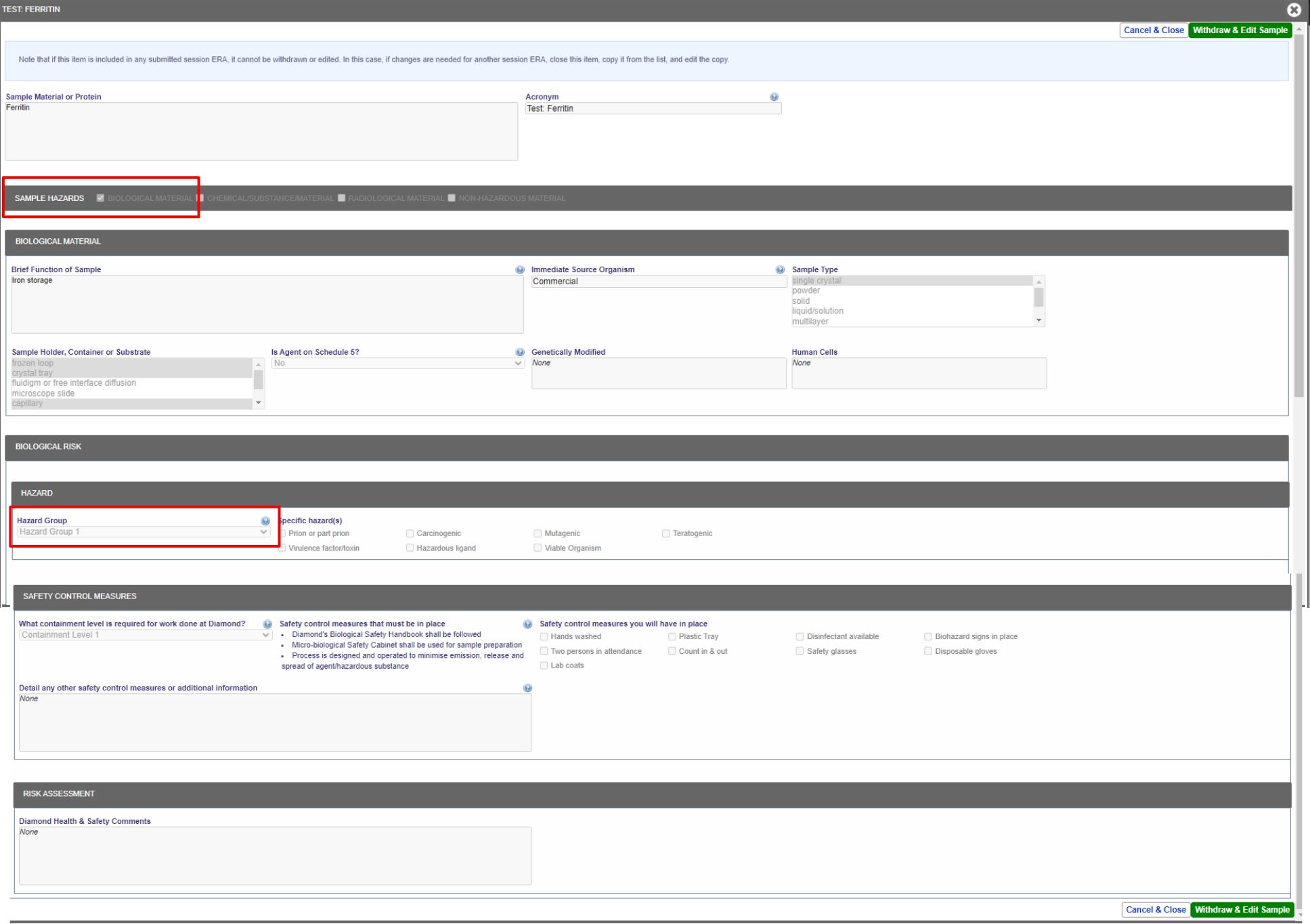
Task: Toggle the Biological Material hazard checkbox
Action: click(101, 198)
